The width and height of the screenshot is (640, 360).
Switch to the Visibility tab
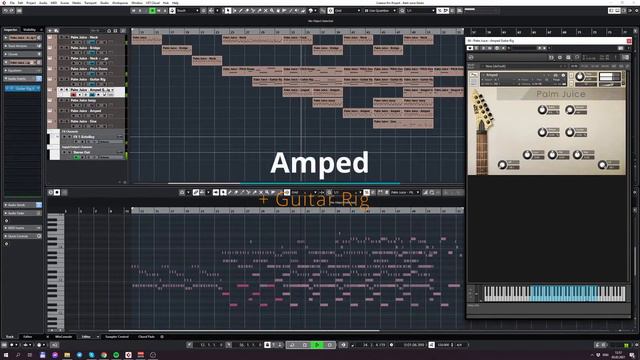29,30
